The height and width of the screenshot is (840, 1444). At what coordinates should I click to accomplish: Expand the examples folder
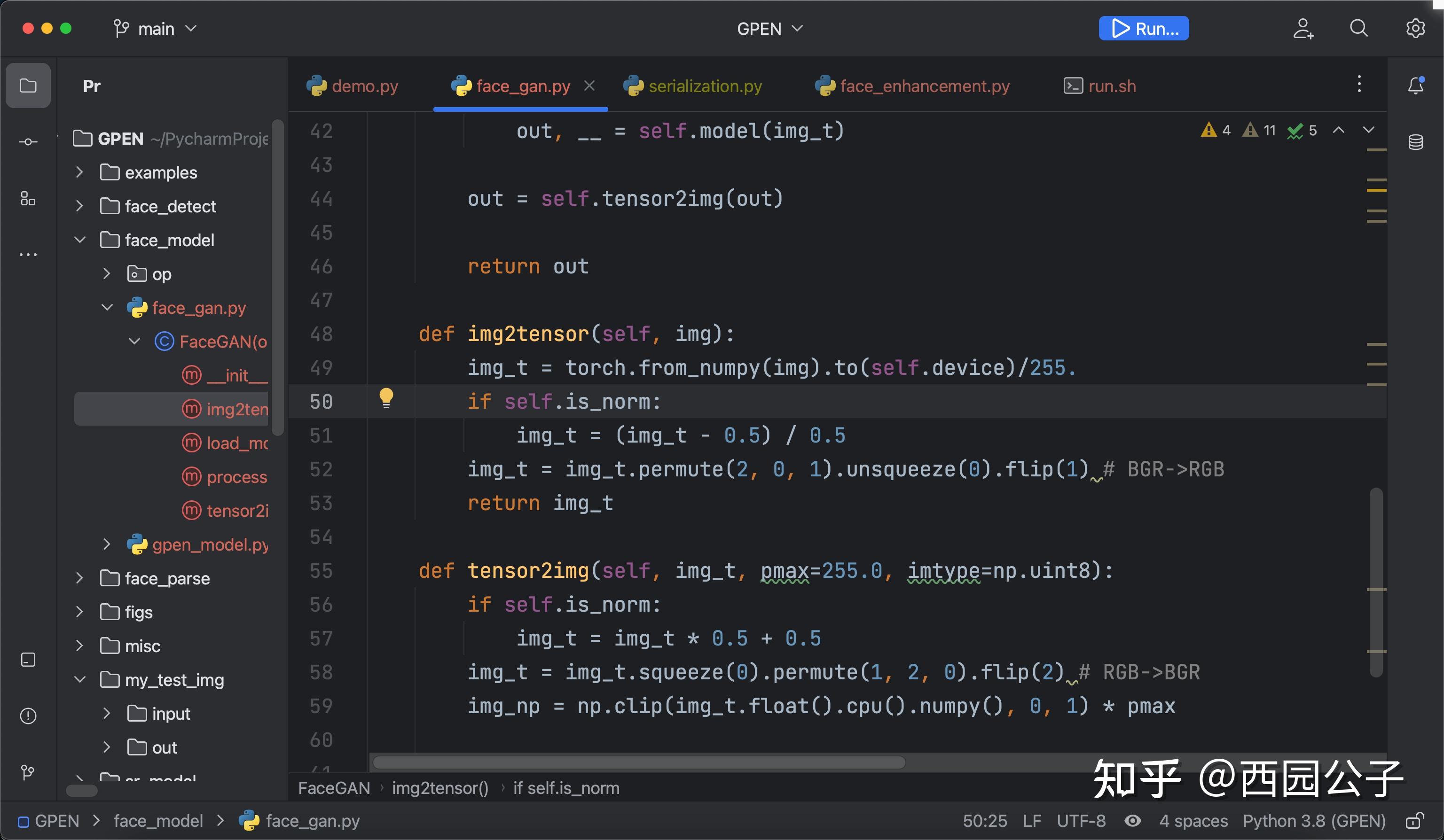(x=79, y=172)
